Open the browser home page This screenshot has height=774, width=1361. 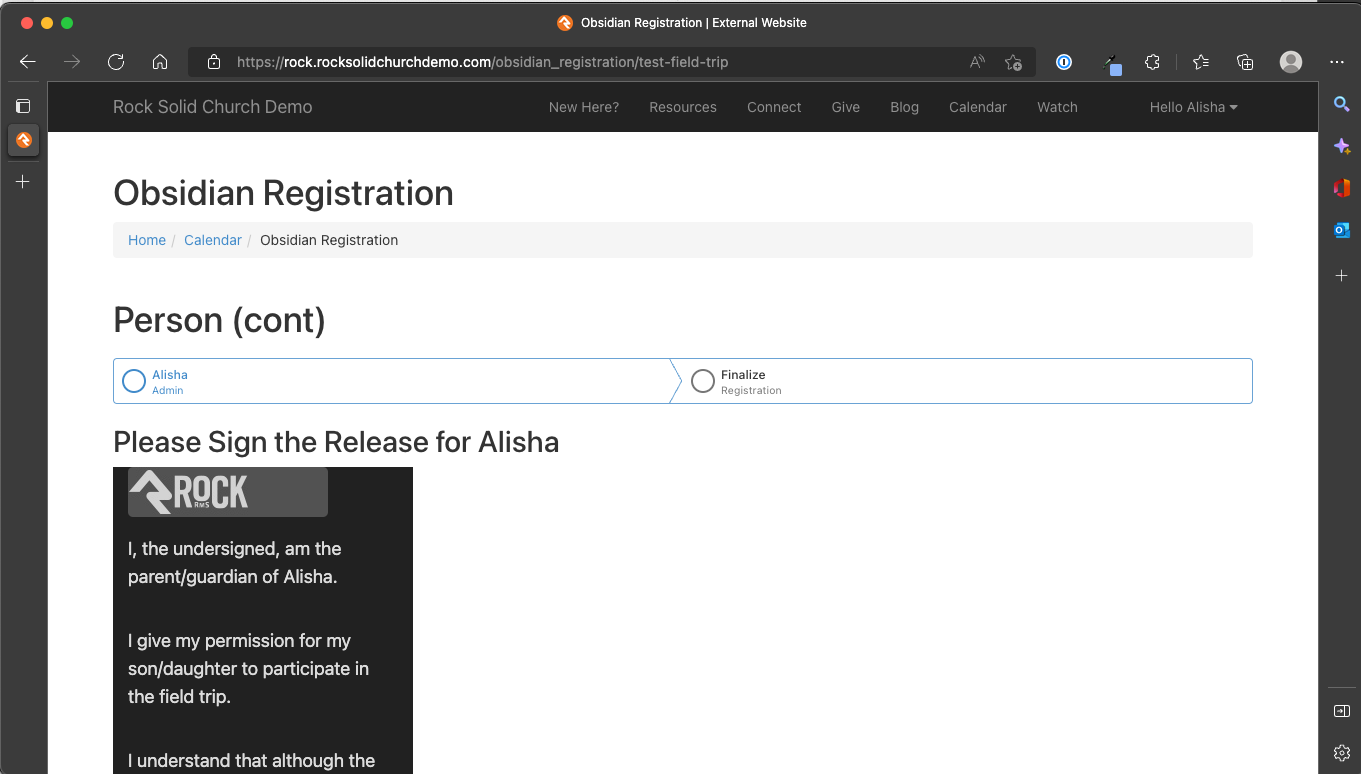coord(160,62)
